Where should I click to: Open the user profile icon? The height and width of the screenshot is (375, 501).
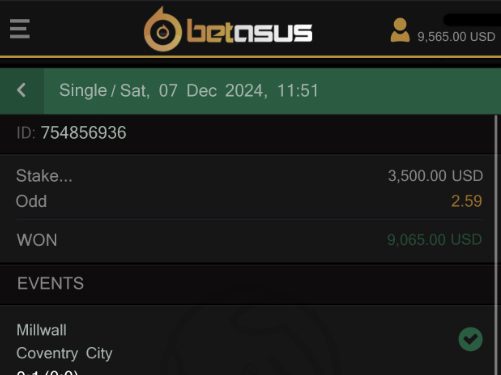coord(400,30)
